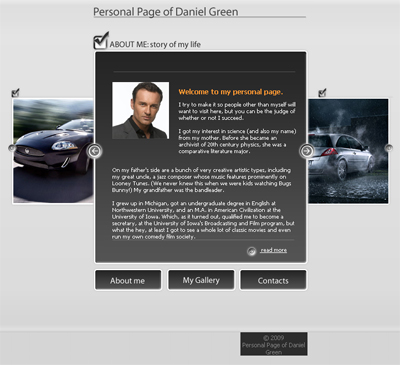Click the left arrow on the main panel
This screenshot has width=400, height=365.
coord(94,151)
